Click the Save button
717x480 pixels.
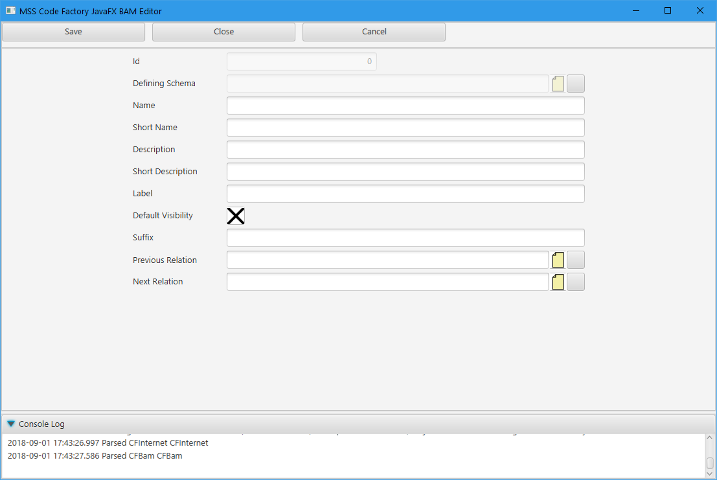[73, 32]
